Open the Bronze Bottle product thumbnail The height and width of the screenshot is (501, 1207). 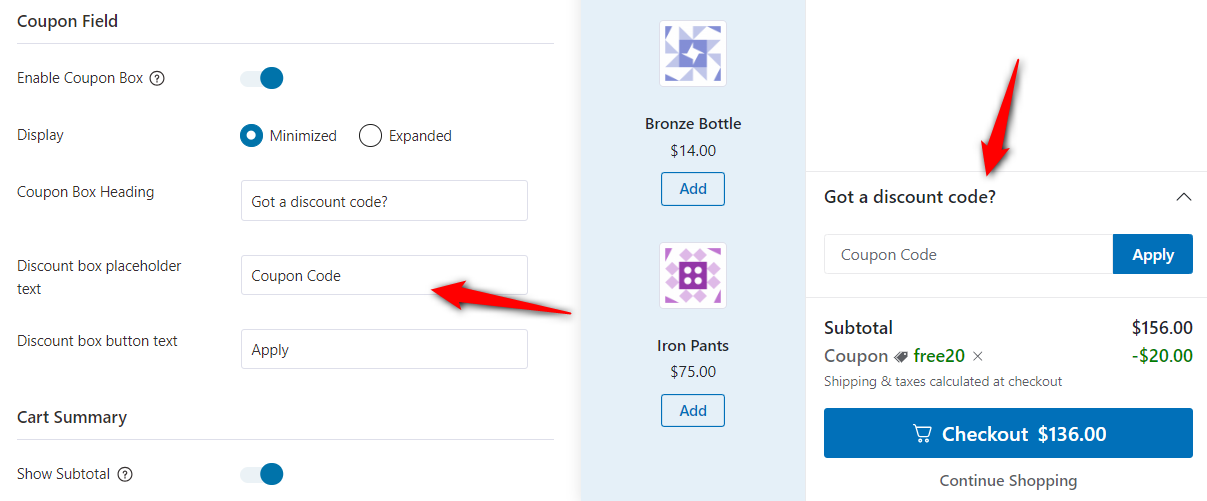click(693, 53)
